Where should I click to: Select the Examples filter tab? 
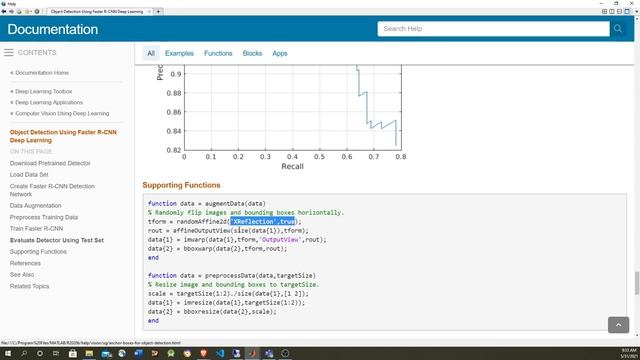[179, 53]
